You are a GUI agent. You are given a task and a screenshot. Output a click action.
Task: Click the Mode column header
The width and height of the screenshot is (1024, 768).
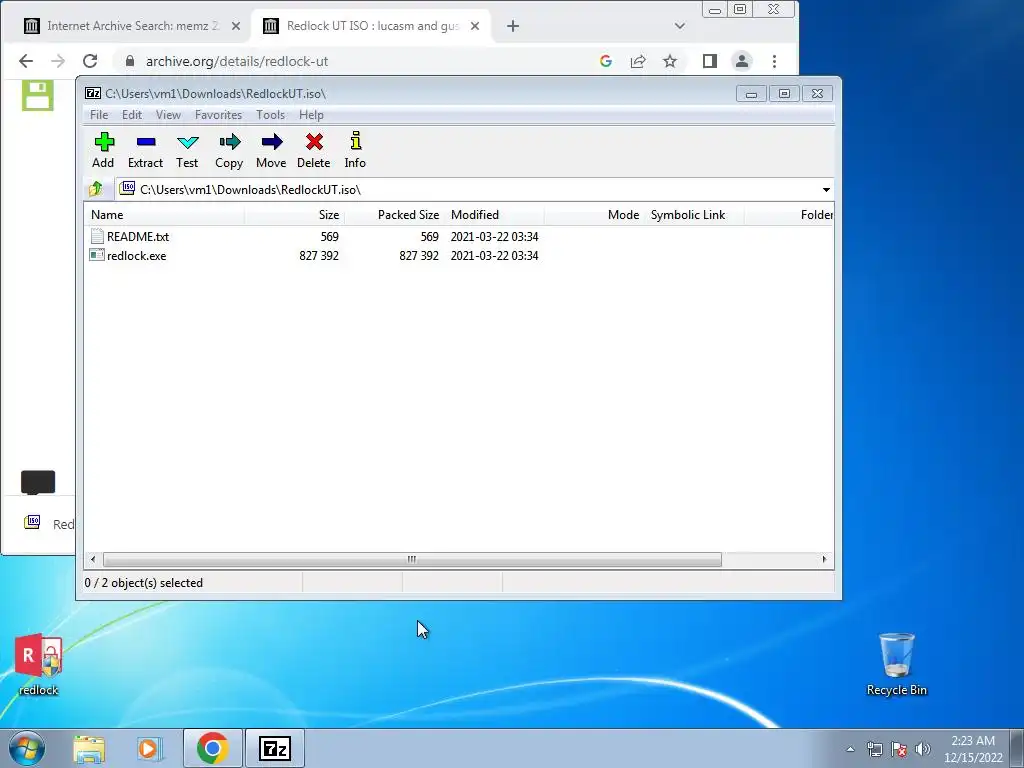(594, 215)
